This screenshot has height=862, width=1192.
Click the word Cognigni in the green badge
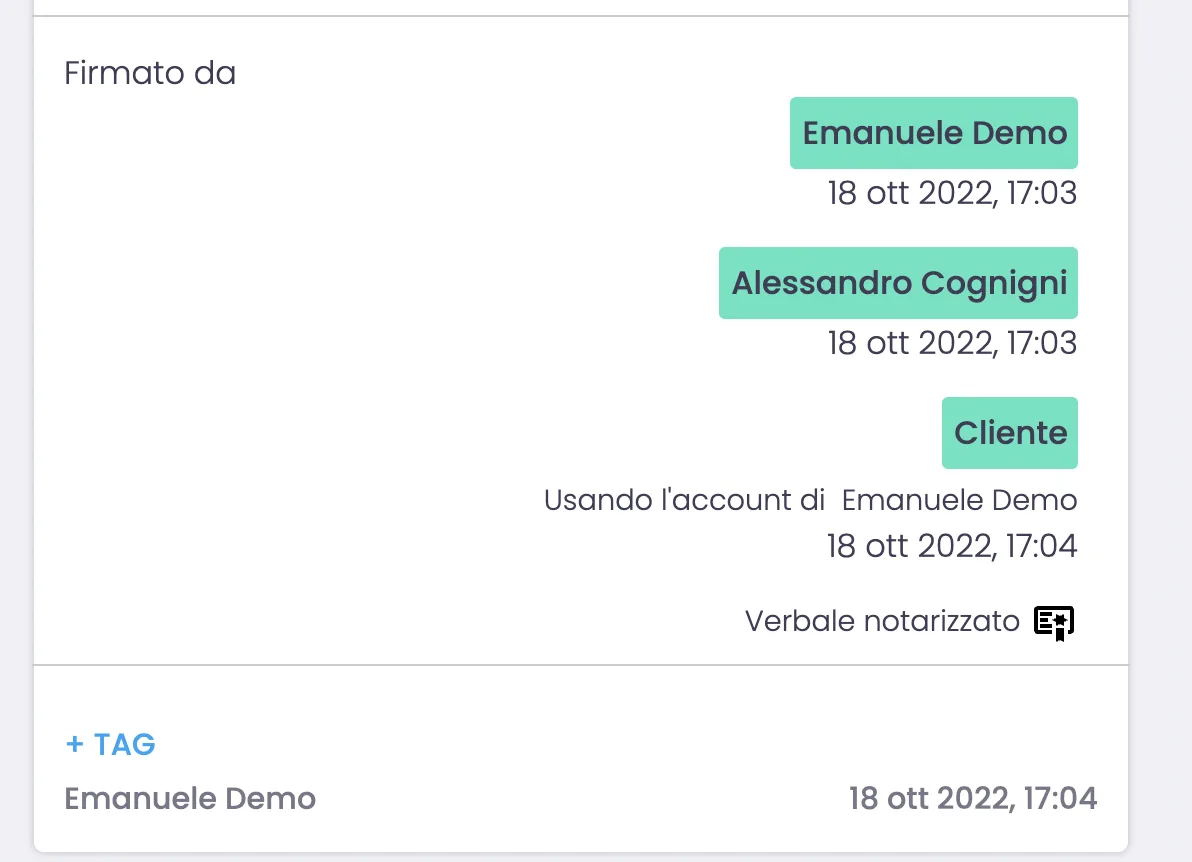[x=994, y=283]
